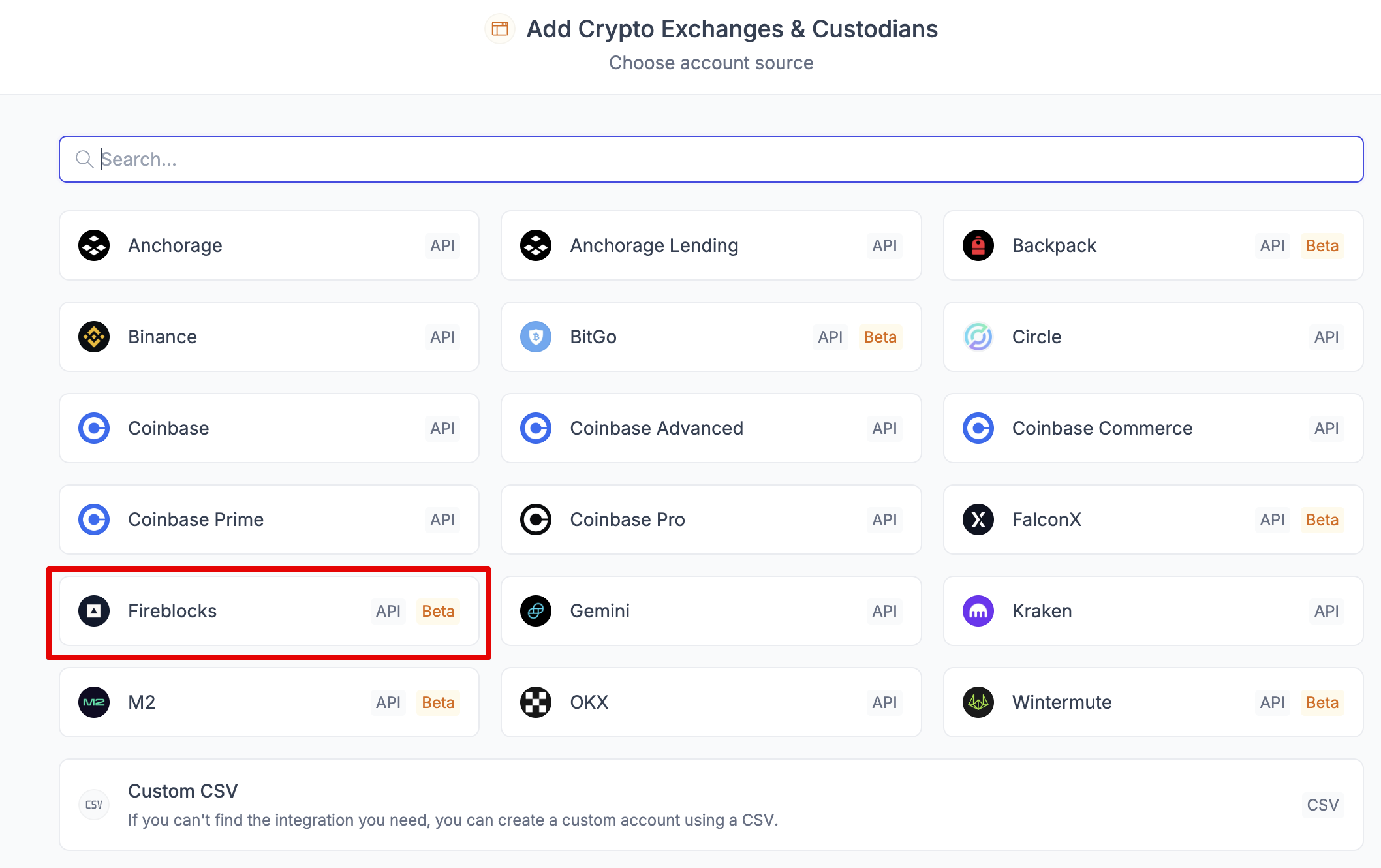The image size is (1381, 868).
Task: Click the Circle logo icon
Action: click(x=978, y=337)
